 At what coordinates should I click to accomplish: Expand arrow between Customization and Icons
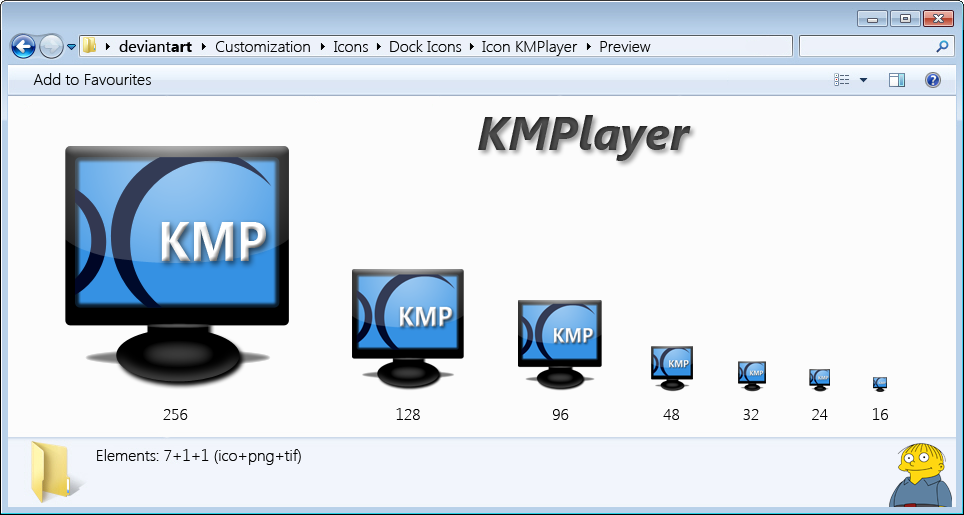click(322, 47)
